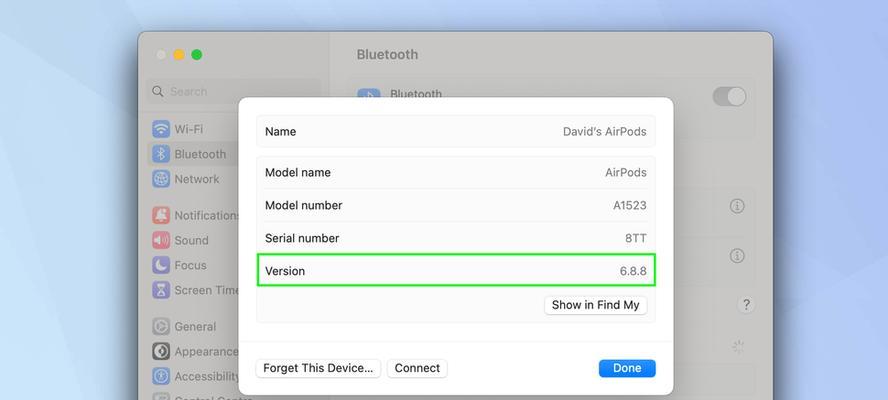This screenshot has height=400, width=888.
Task: Click the Bluetooth sidebar icon
Action: 161,154
